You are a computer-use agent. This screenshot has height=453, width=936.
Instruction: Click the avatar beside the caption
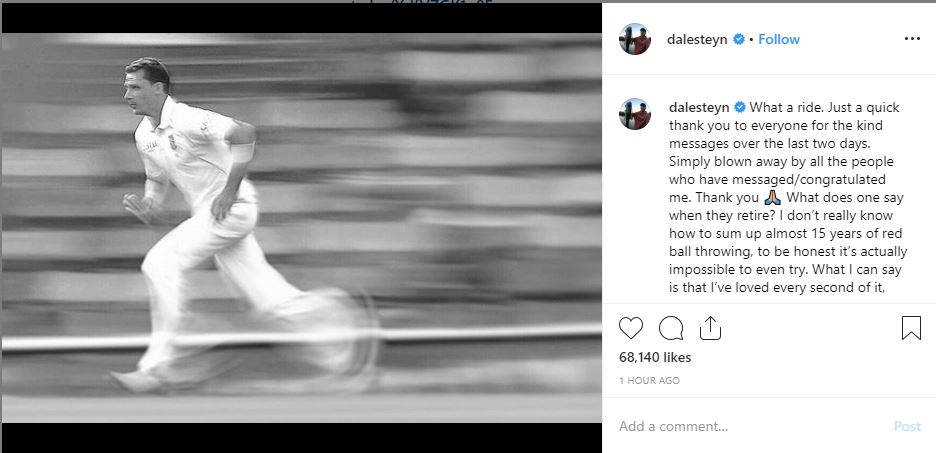click(635, 114)
